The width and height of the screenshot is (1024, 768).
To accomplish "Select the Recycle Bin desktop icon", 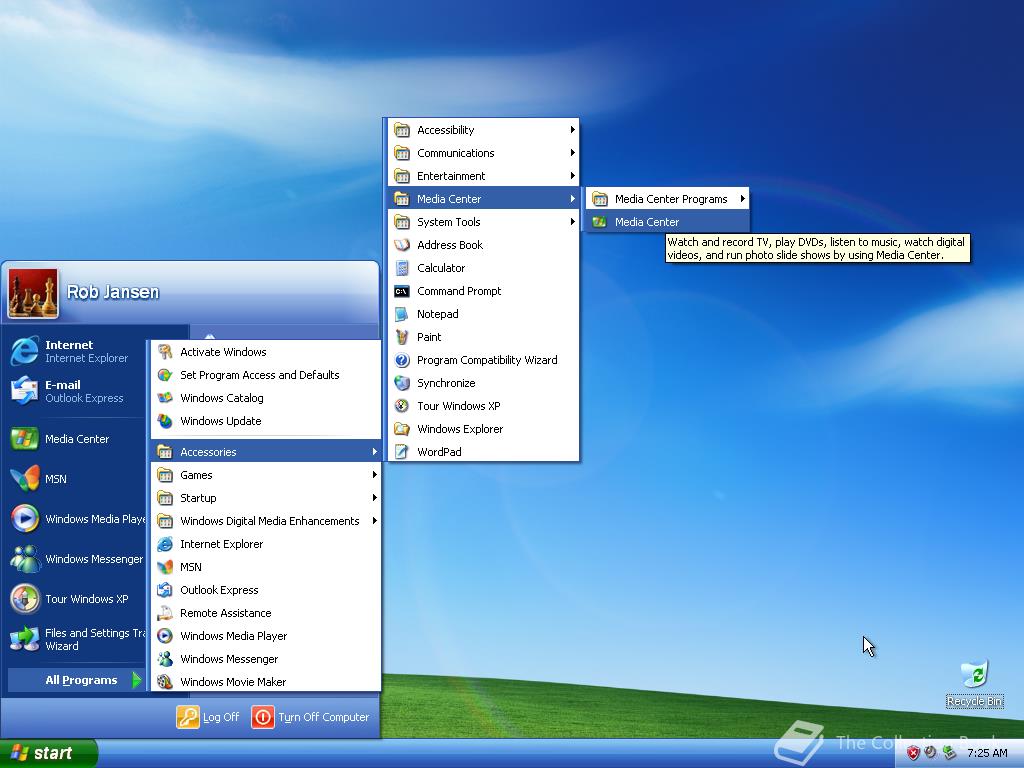I will [974, 683].
